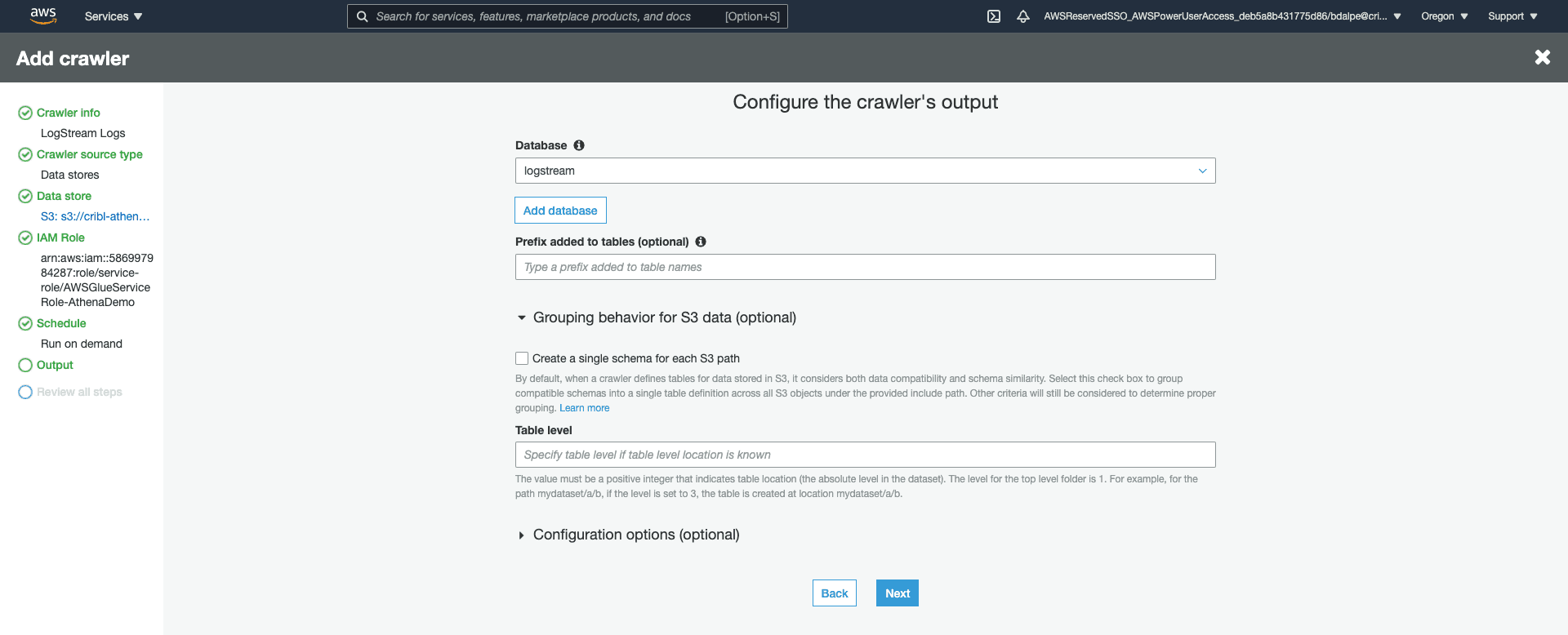Open CloudShell terminal icon
The image size is (1568, 635).
point(993,16)
